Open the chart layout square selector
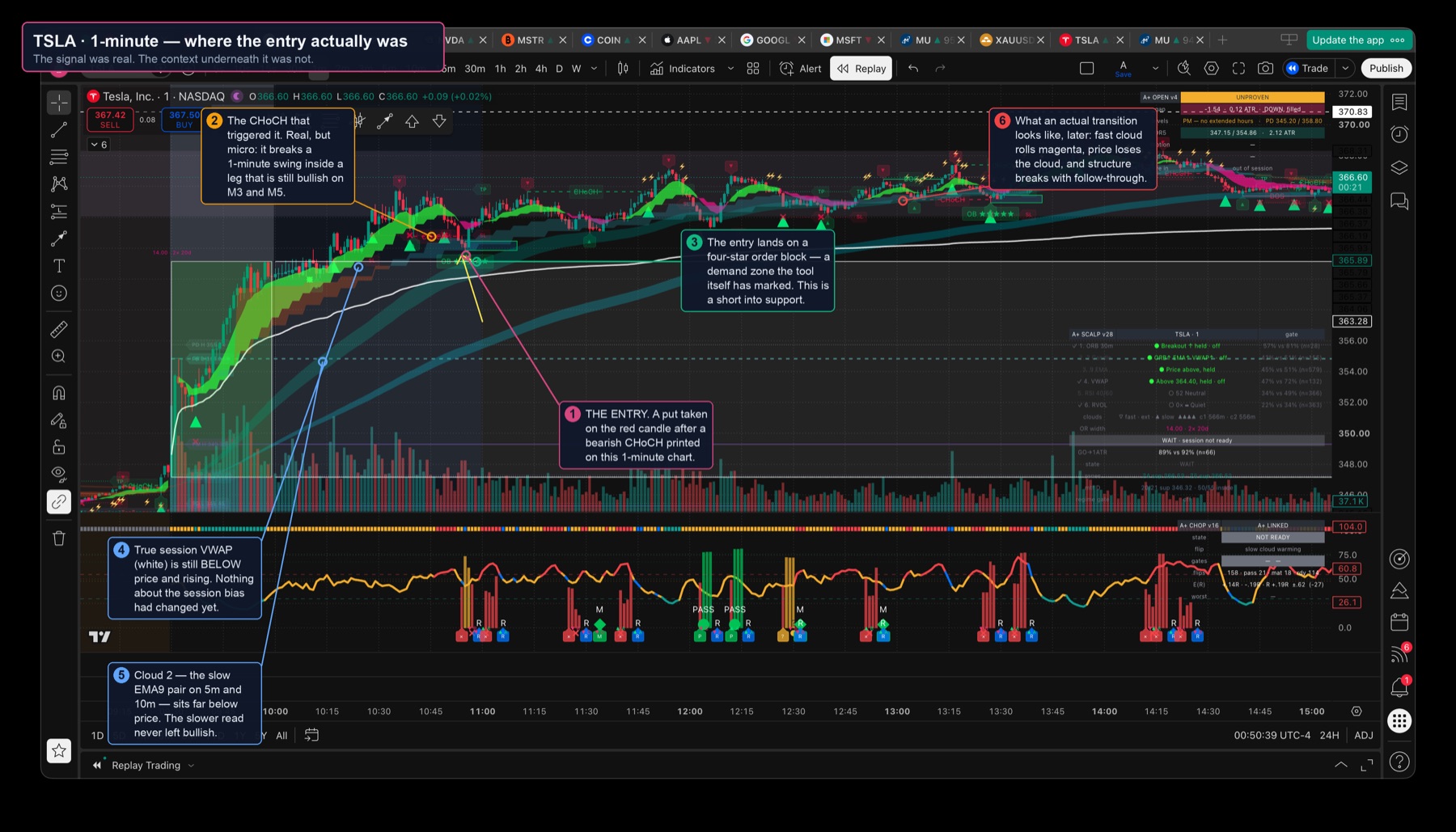The width and height of the screenshot is (1456, 832). pos(1087,69)
